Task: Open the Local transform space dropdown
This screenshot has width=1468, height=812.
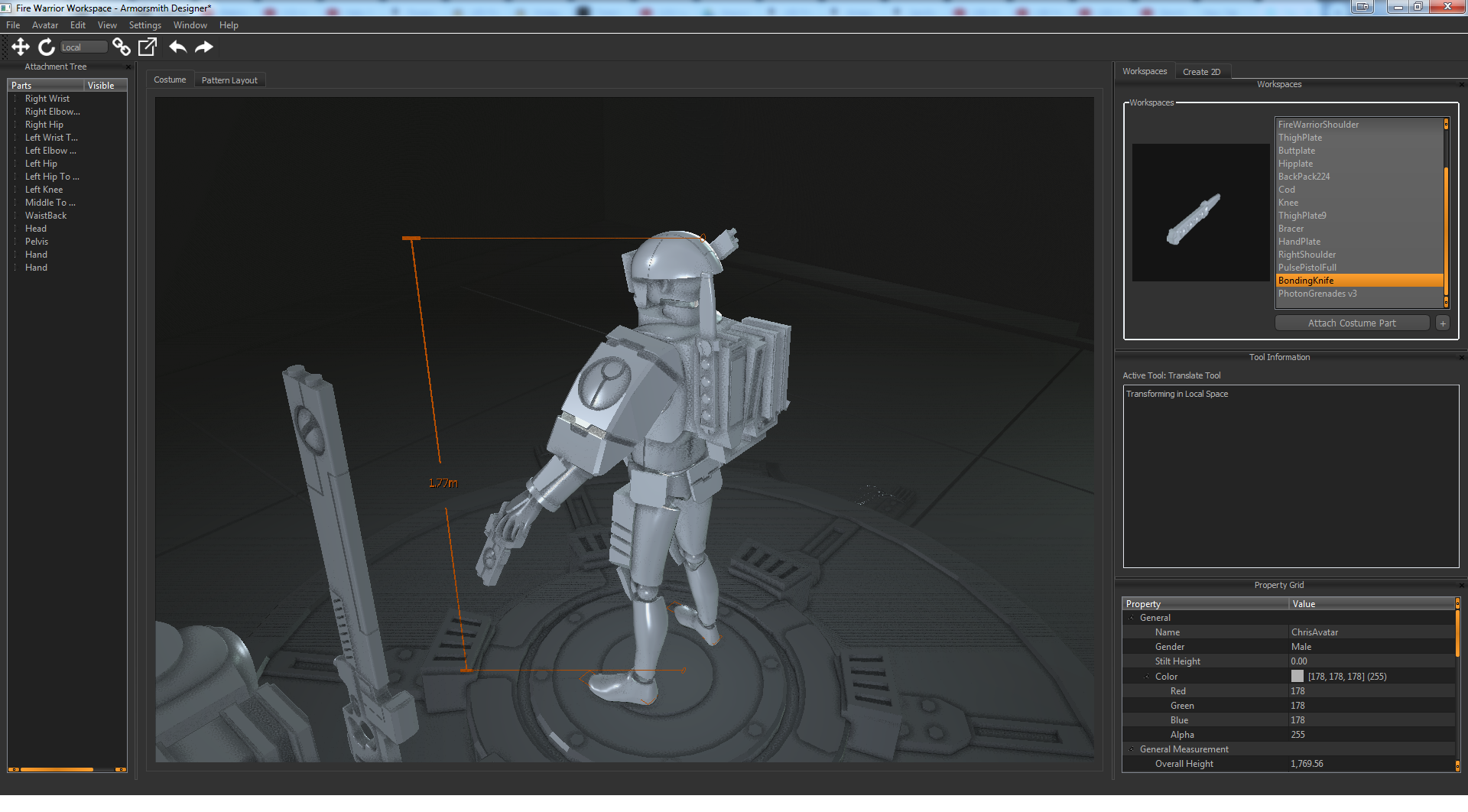Action: [83, 47]
